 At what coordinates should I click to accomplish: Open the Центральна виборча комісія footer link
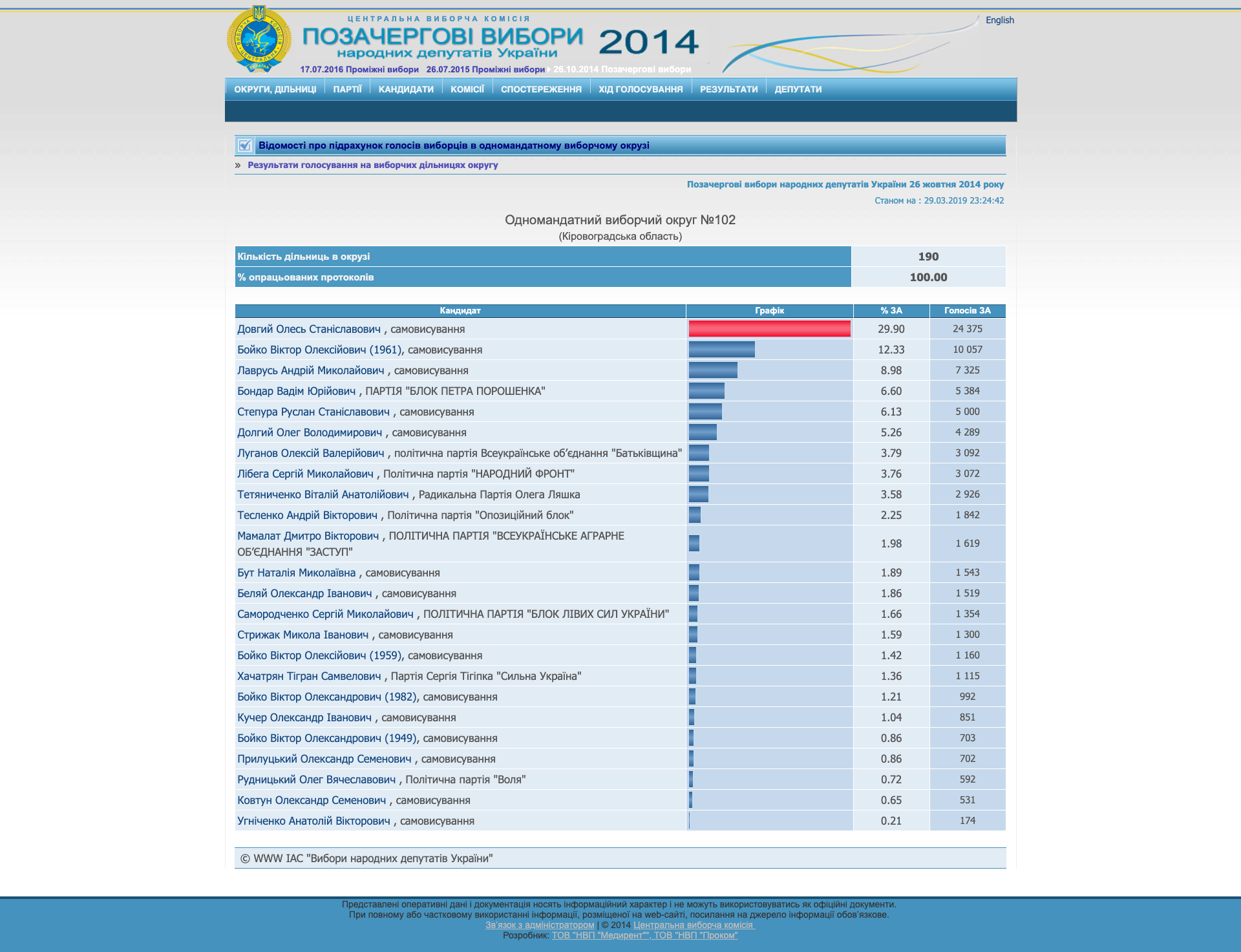[x=693, y=925]
